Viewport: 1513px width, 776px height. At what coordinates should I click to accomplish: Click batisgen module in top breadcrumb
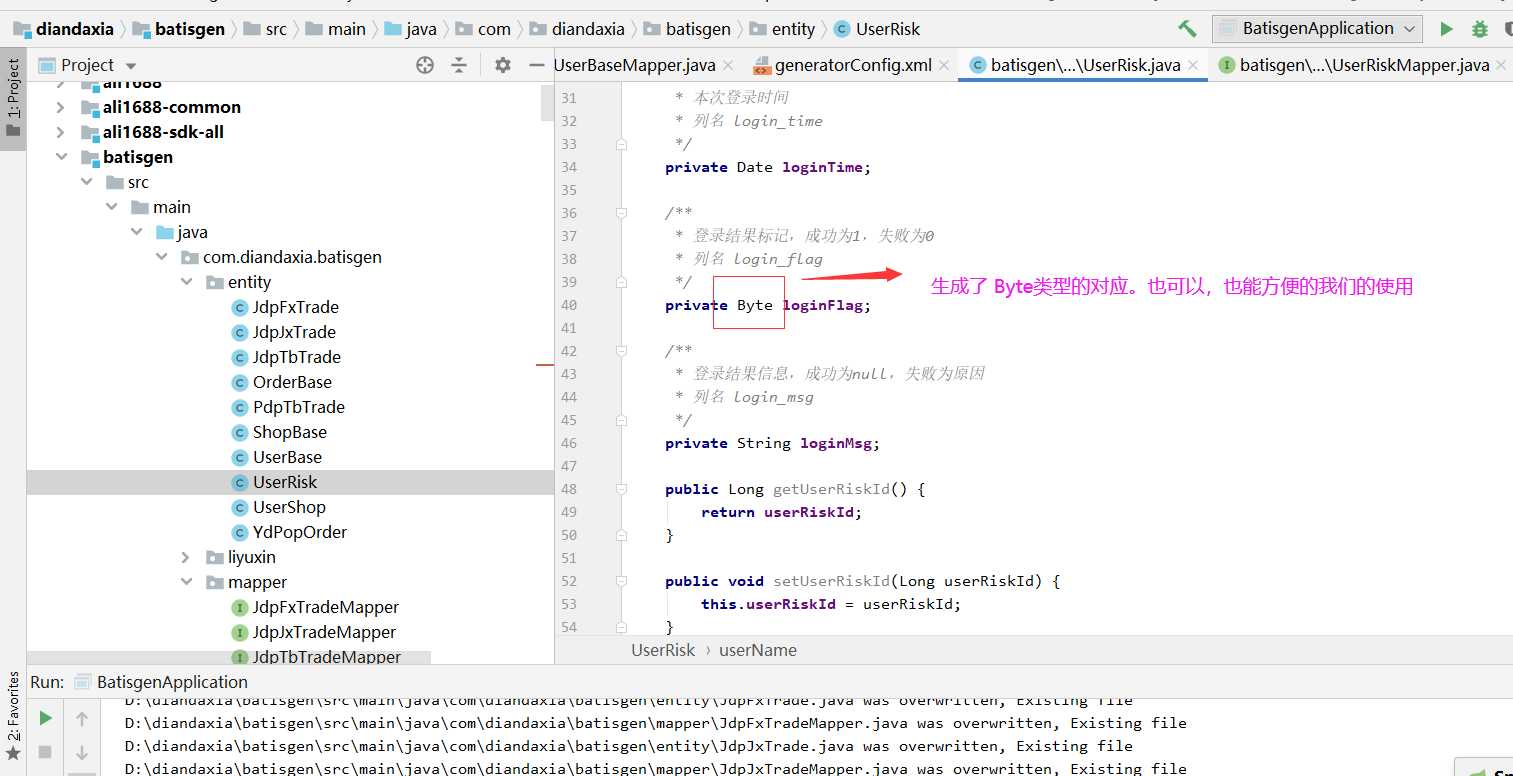pyautogui.click(x=190, y=29)
